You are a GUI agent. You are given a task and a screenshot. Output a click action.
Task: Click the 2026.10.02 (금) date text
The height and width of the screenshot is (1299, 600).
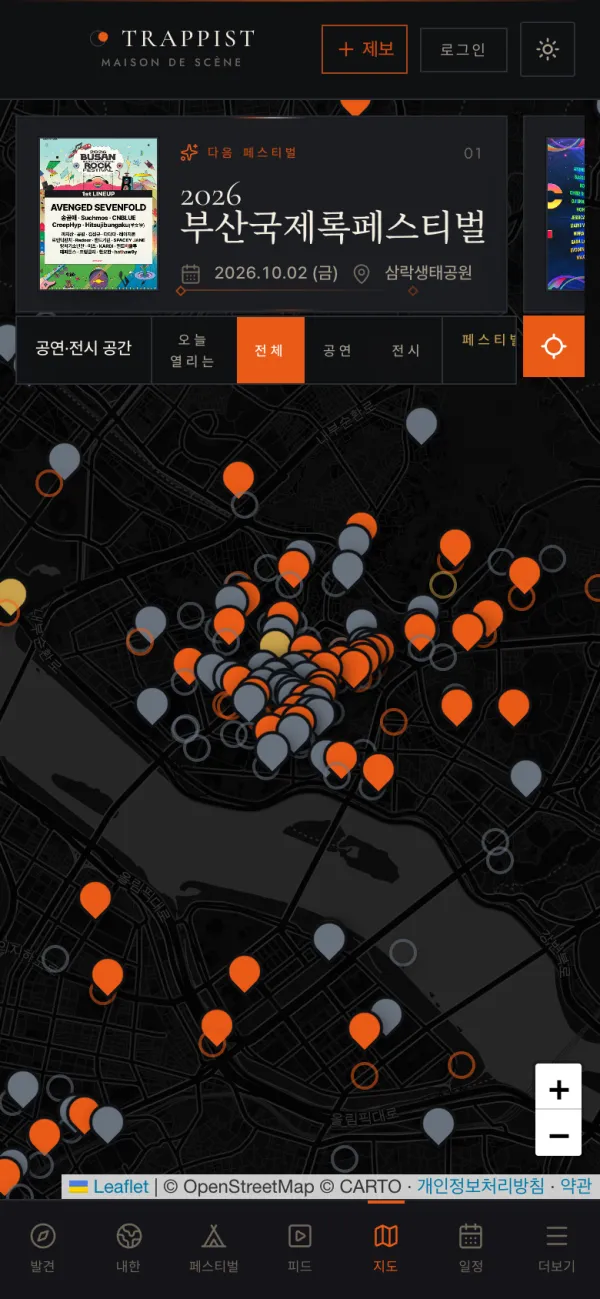(x=276, y=273)
